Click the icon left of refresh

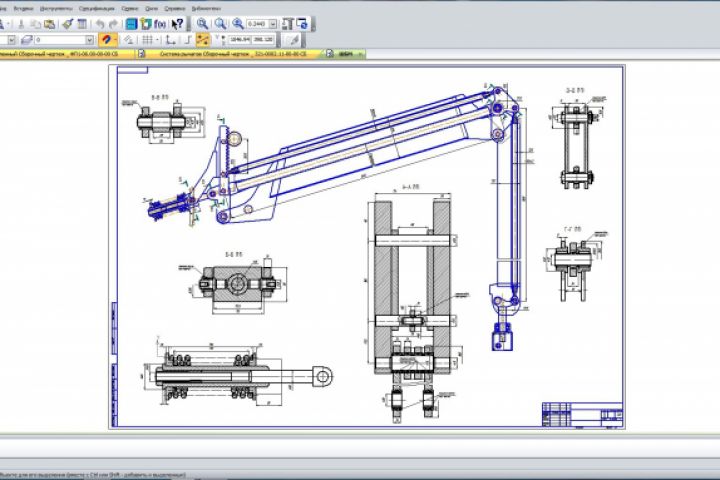pos(288,24)
